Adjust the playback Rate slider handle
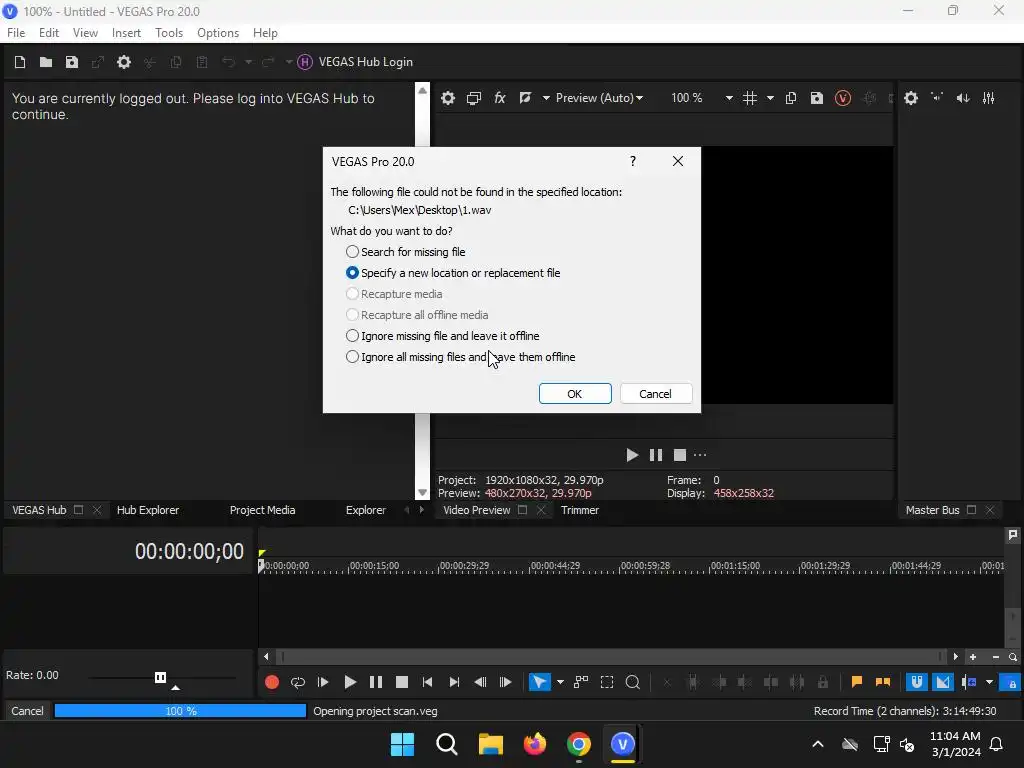Screen dimensions: 1024x768 click(161, 678)
